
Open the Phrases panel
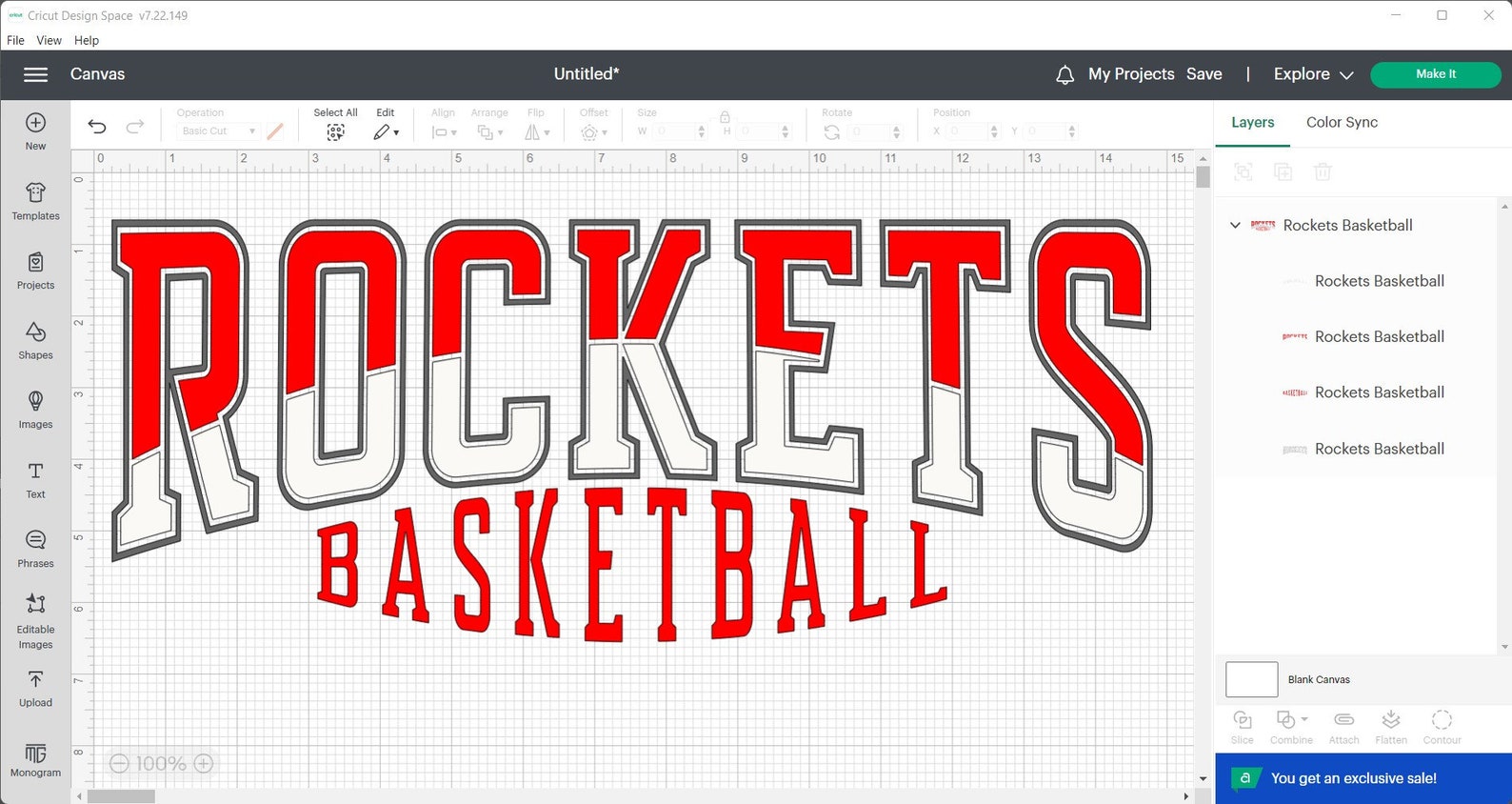(35, 549)
